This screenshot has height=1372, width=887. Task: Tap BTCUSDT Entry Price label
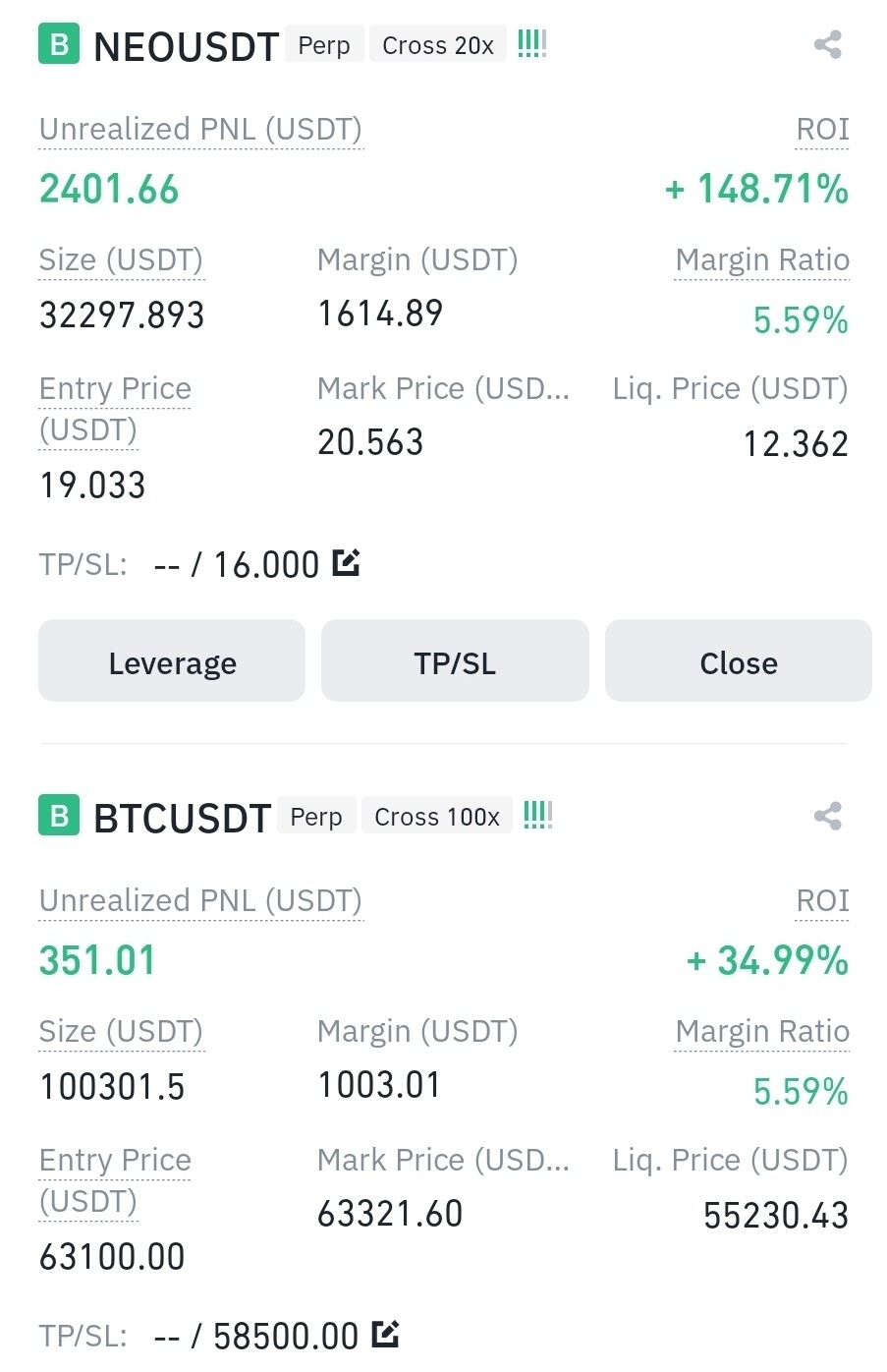pos(115,1161)
